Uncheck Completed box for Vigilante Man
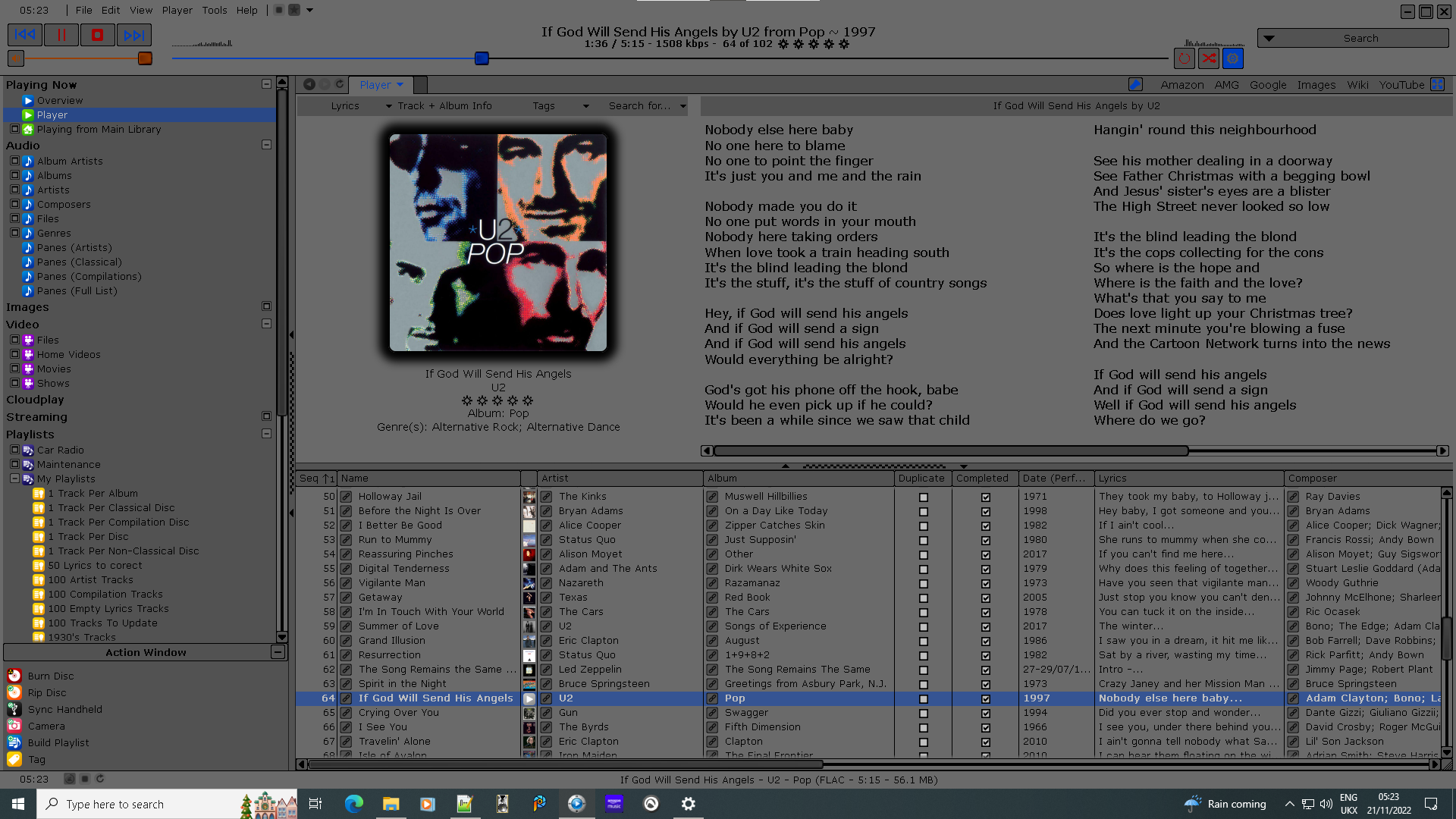1456x819 pixels. click(985, 584)
